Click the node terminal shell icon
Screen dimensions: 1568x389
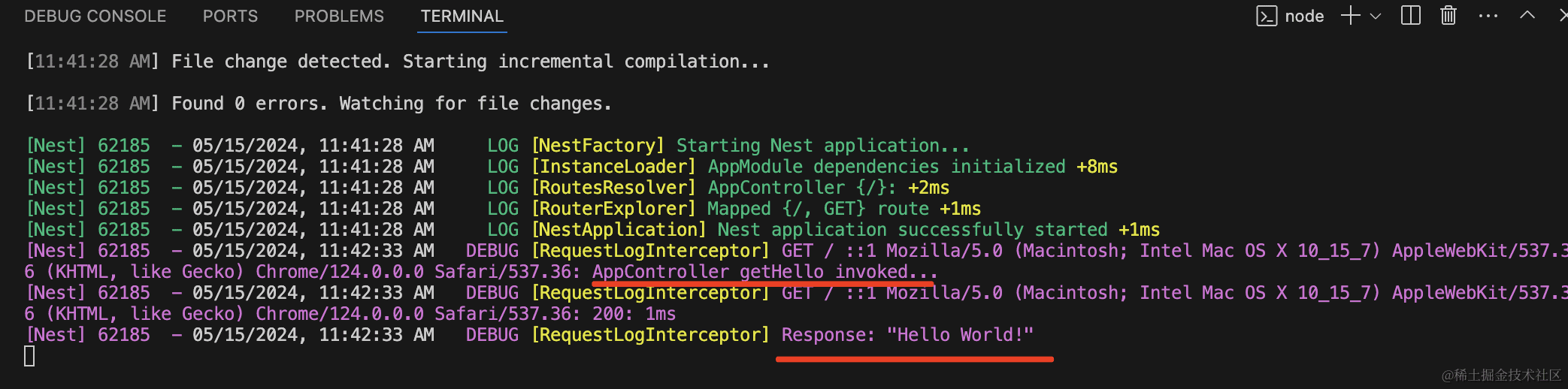click(x=1267, y=17)
